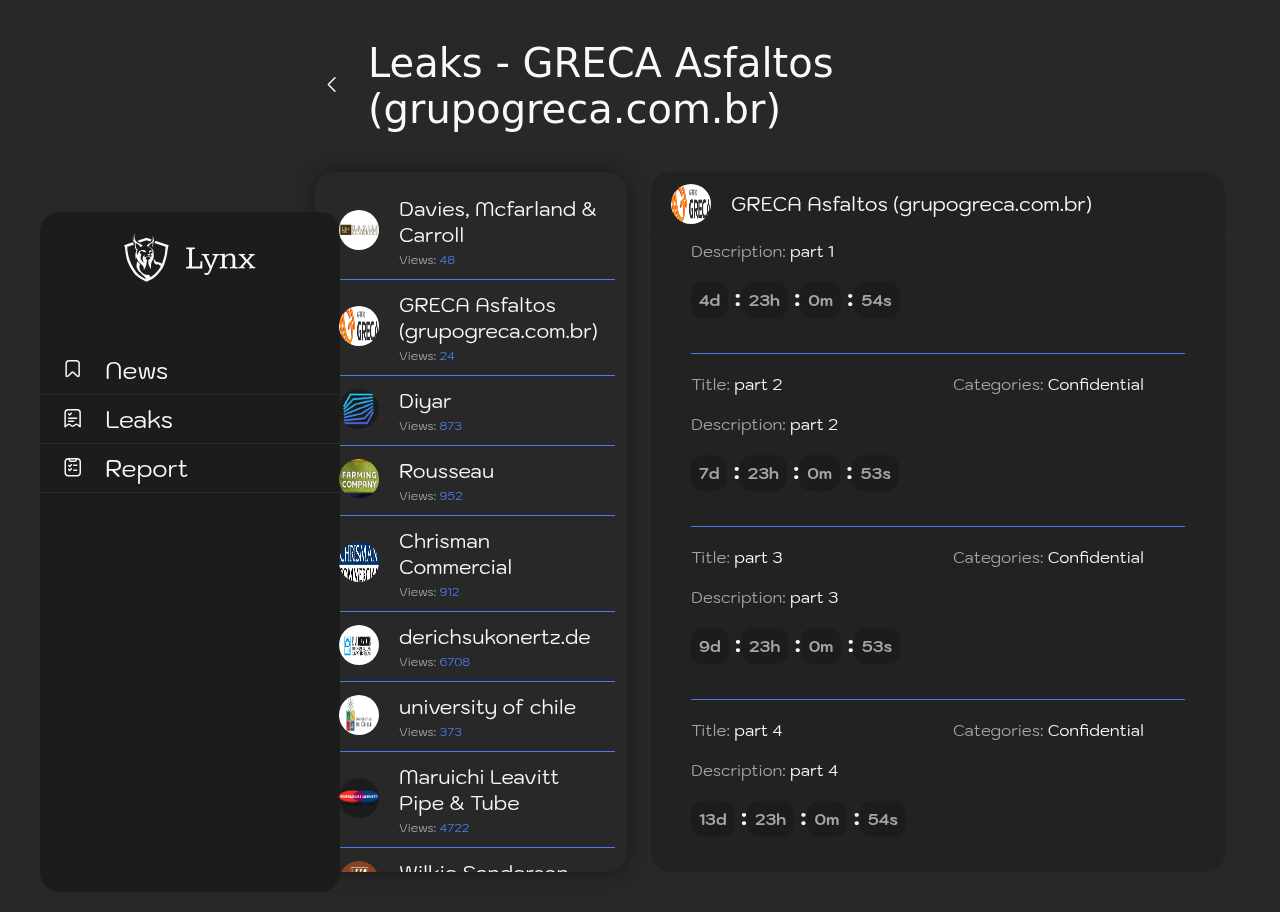Click the Views: 373 count
Viewport: 1280px width, 912px height.
[431, 732]
